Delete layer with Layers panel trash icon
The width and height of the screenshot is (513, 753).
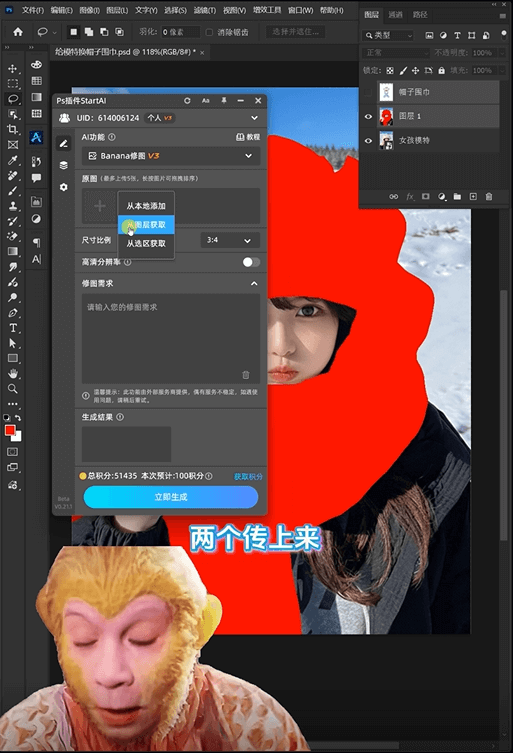489,196
